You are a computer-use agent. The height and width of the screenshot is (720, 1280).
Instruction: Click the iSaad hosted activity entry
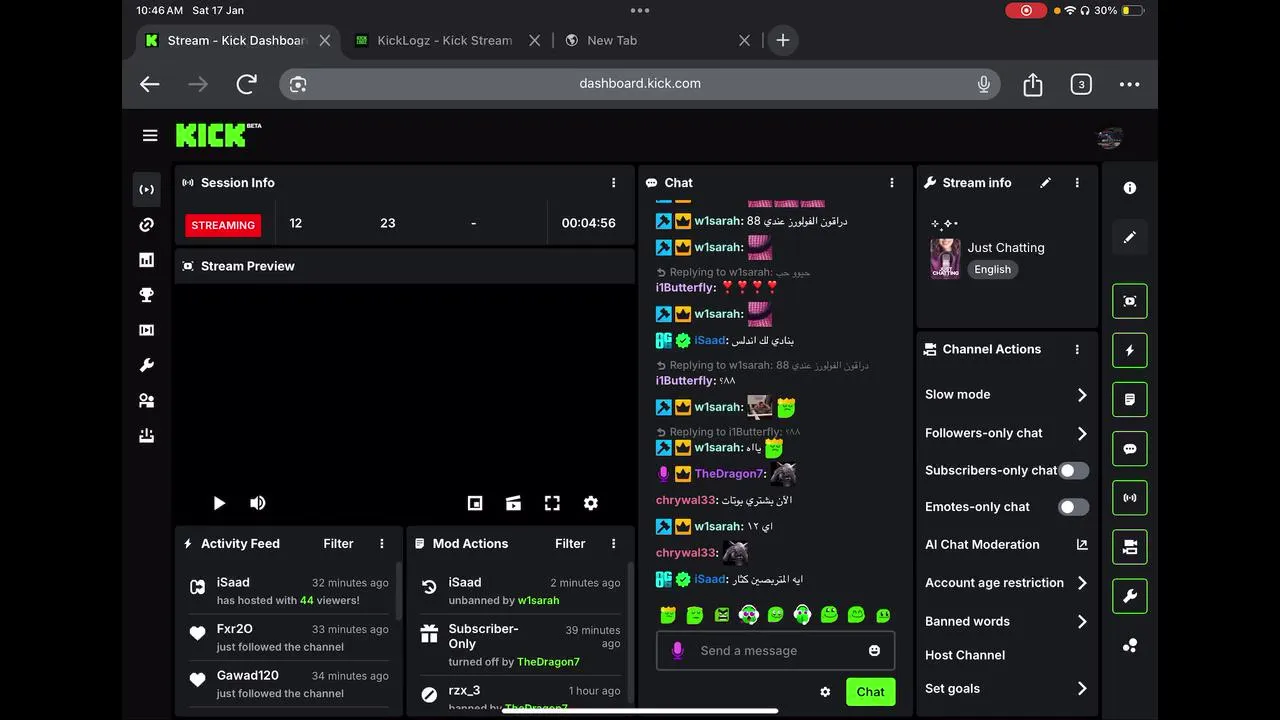tap(290, 591)
